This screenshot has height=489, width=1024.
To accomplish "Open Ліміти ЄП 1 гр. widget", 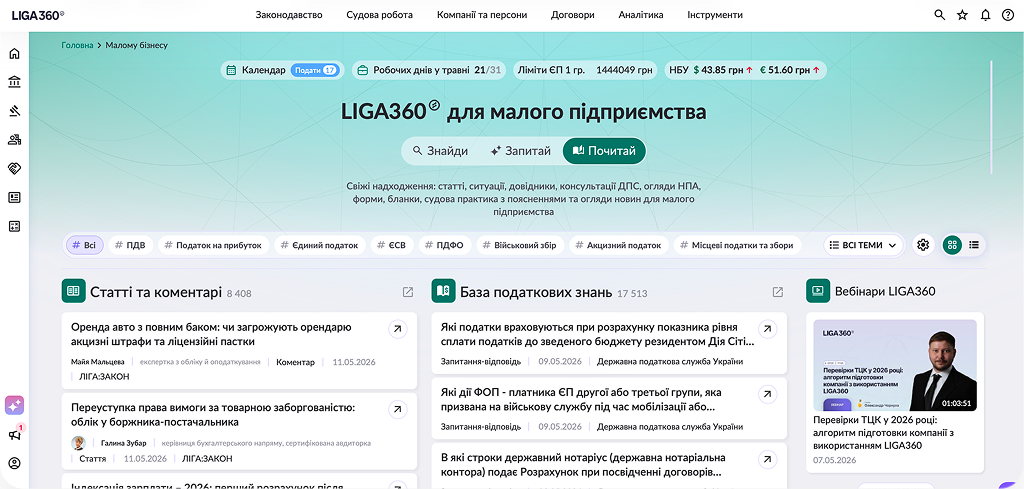I will point(585,70).
